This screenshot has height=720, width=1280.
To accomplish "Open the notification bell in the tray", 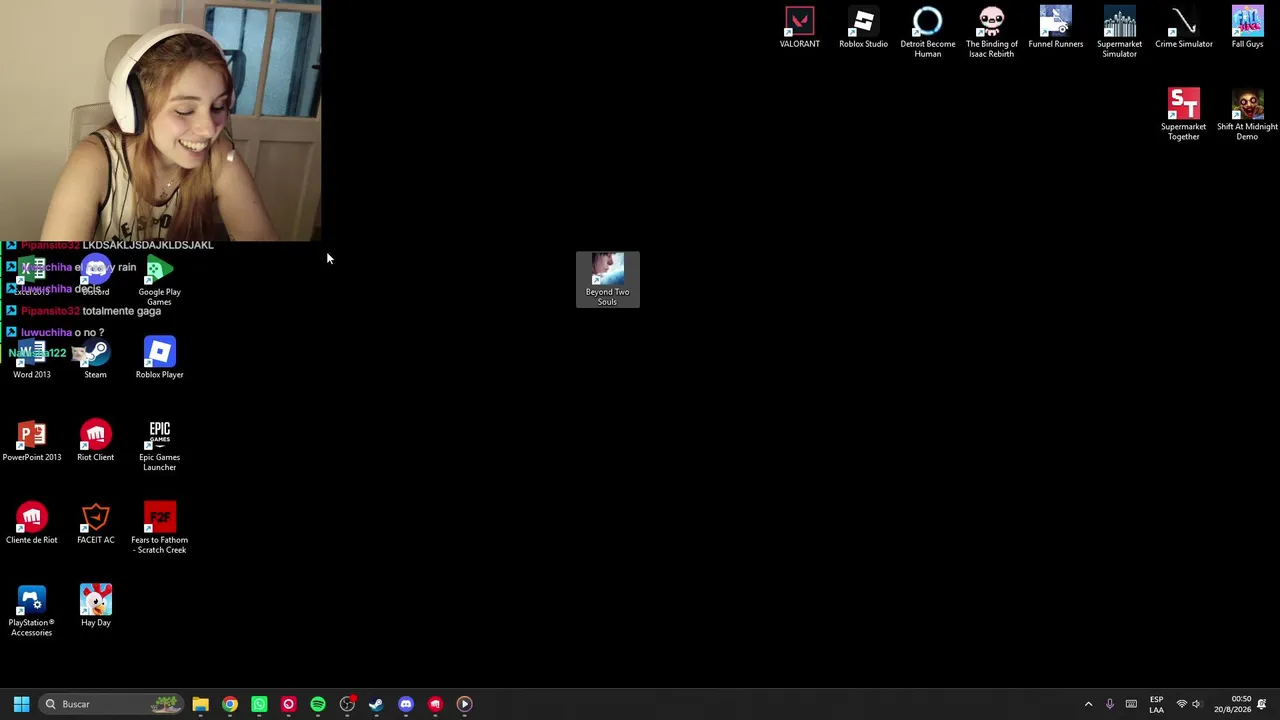I will (1262, 704).
